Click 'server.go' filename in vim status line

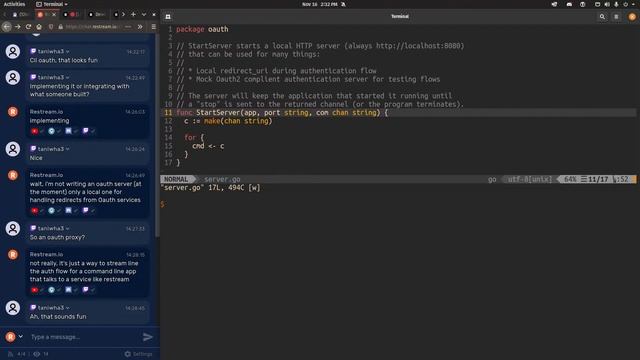pyautogui.click(x=222, y=179)
